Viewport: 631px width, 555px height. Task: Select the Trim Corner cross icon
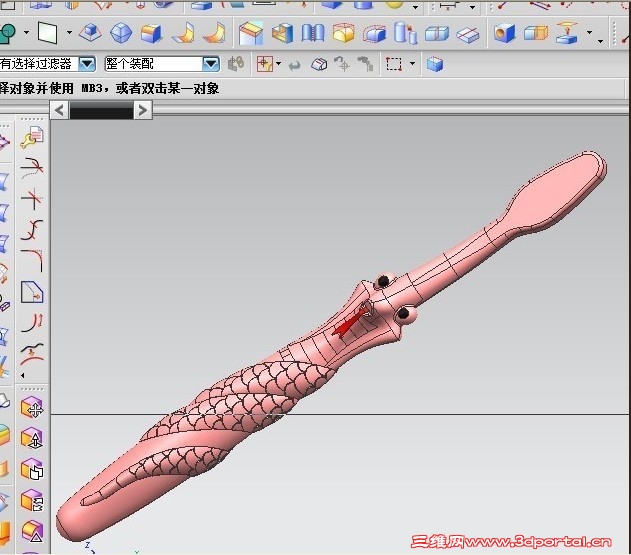pos(32,199)
